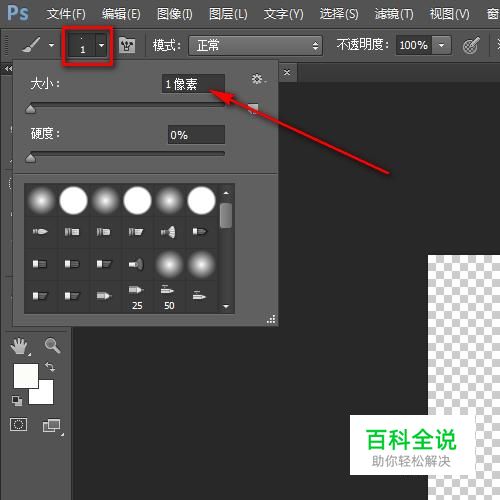The image size is (500, 500).
Task: Click the 大小 field showing 1 像素
Action: [193, 84]
